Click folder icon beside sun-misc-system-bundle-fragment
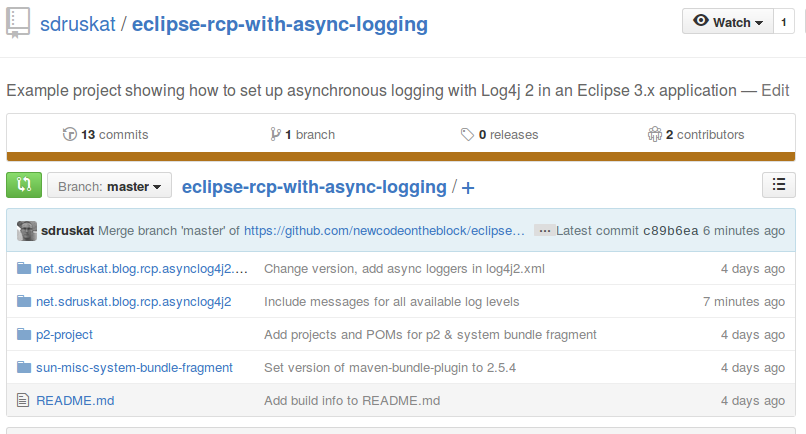The width and height of the screenshot is (806, 434). [x=24, y=367]
